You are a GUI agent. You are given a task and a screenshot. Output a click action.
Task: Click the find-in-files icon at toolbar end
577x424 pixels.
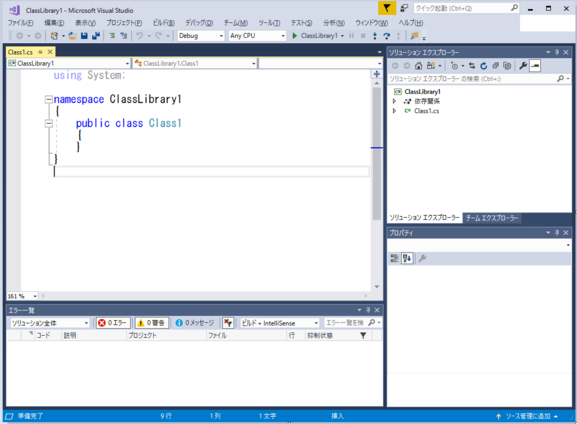tap(415, 36)
